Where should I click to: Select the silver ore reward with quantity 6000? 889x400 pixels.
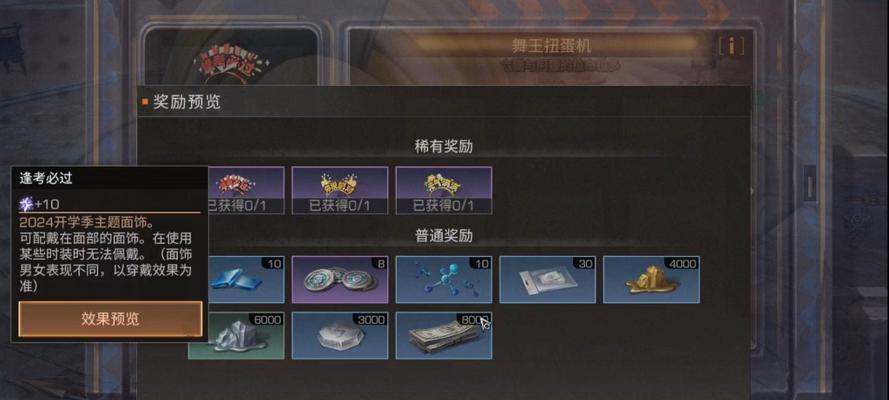(236, 335)
